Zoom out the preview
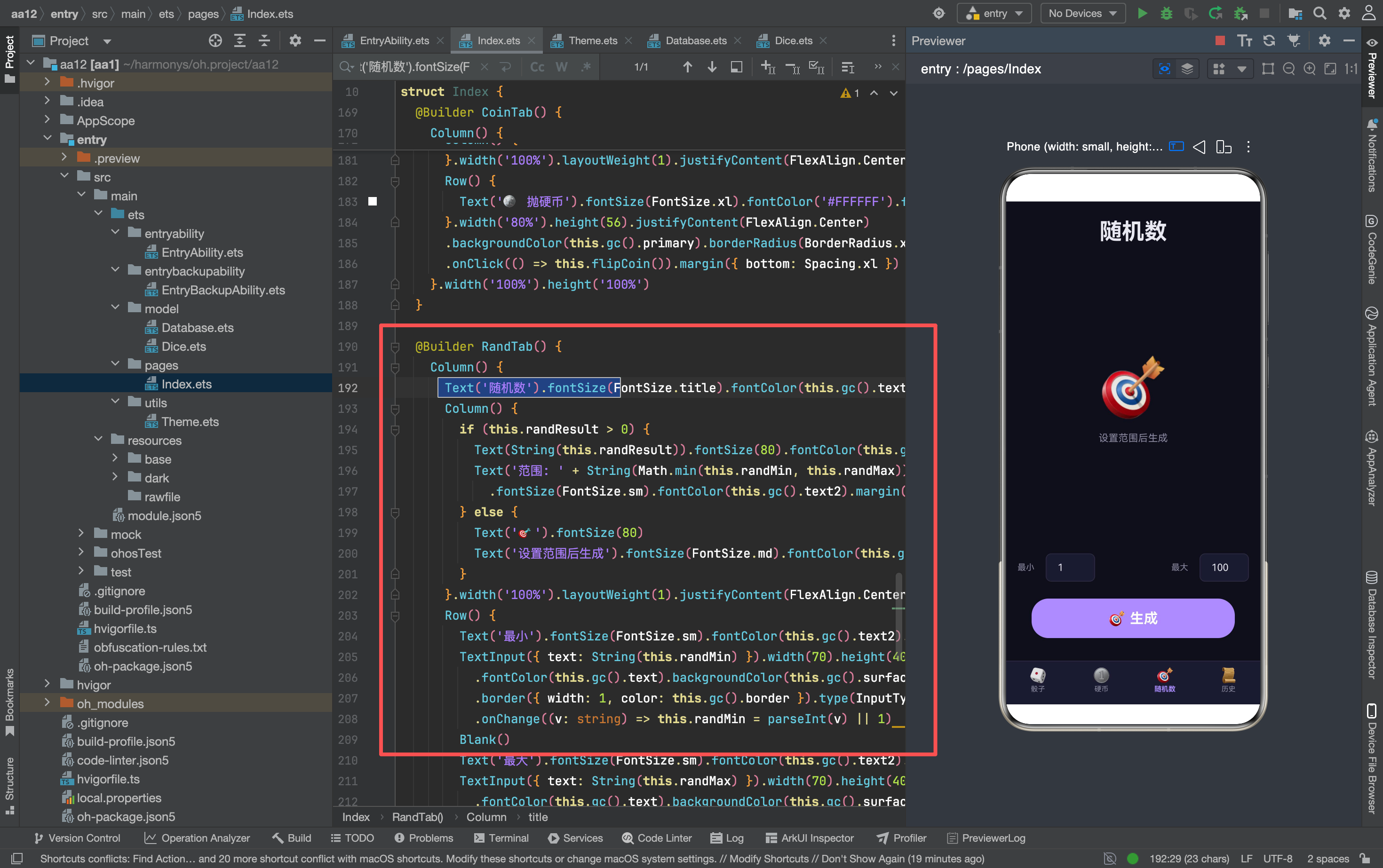The image size is (1383, 868). [x=1289, y=69]
